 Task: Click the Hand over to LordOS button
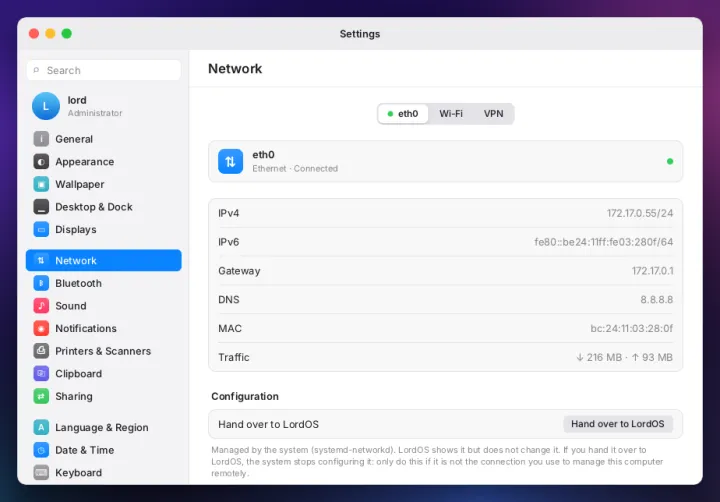click(x=618, y=424)
